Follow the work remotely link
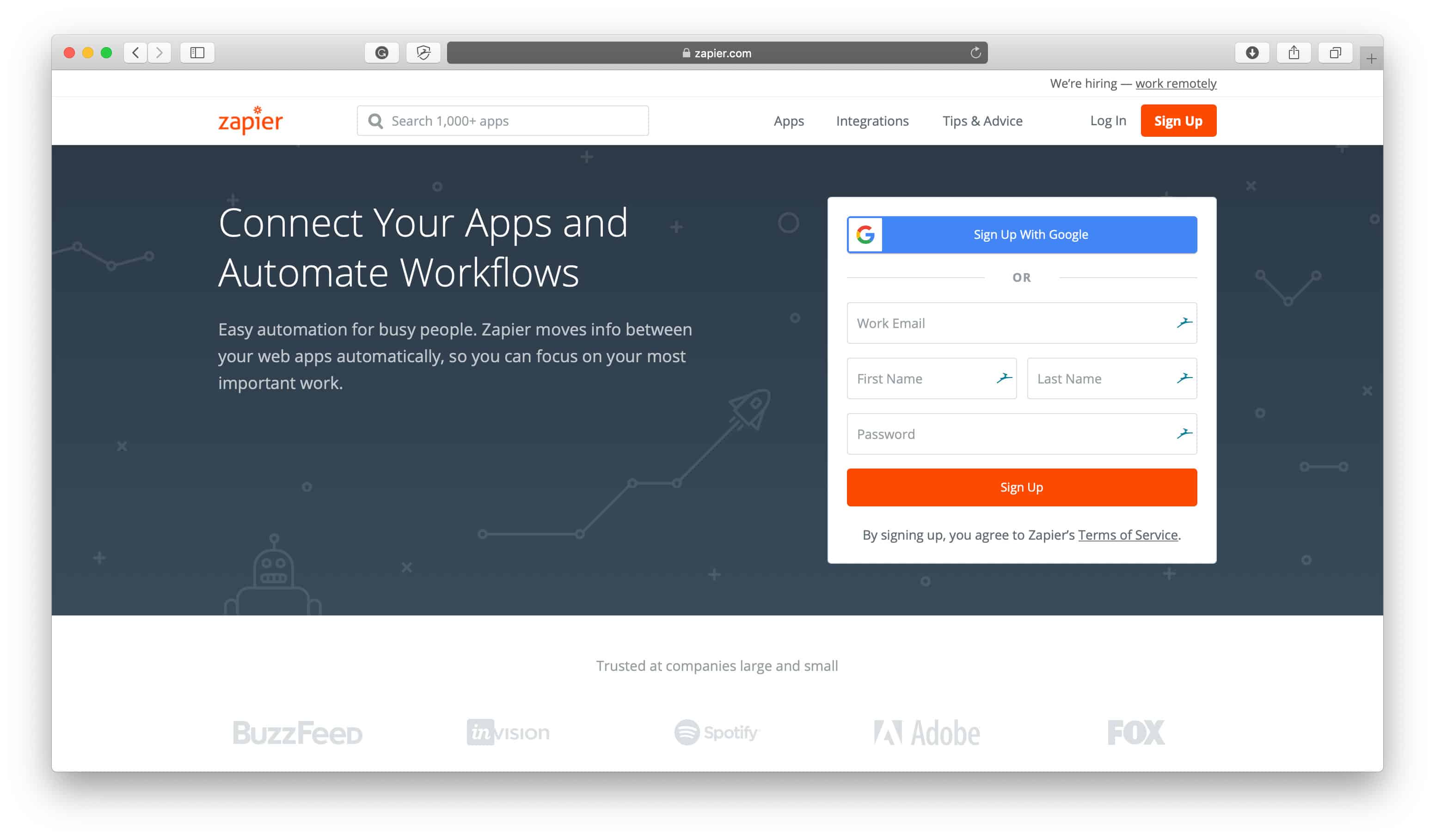Screen dimensions: 1435x840 [x=1175, y=84]
